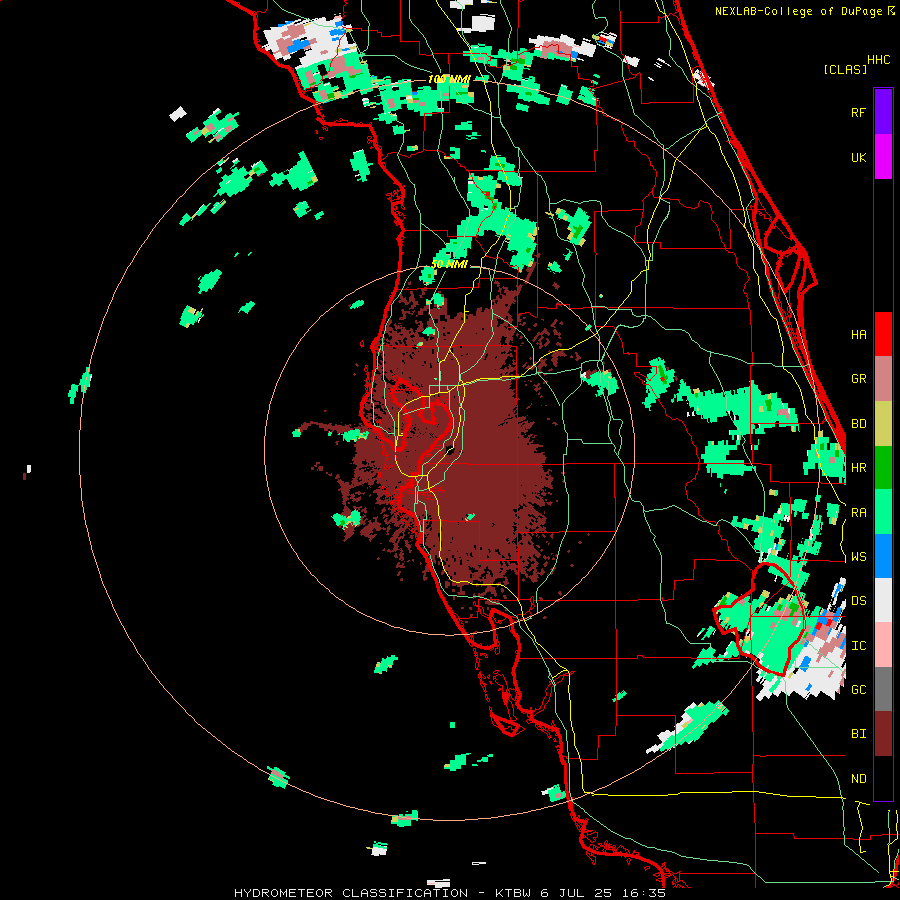The image size is (900, 900).
Task: Click the 'NEXLAB-College of DuPage' credit text
Action: click(x=798, y=11)
